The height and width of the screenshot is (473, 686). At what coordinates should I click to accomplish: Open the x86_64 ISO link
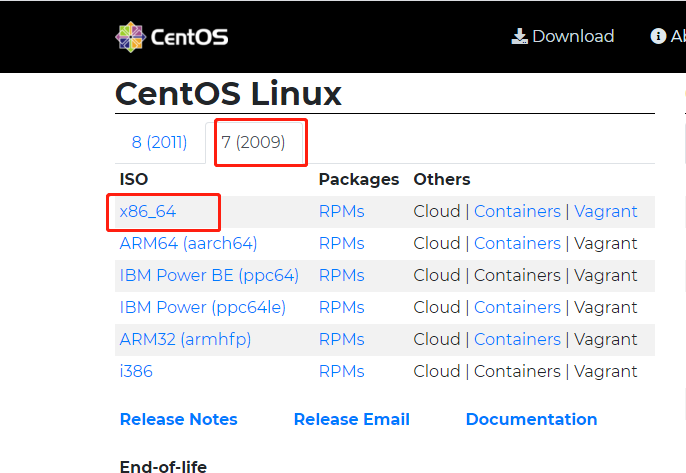[147, 212]
